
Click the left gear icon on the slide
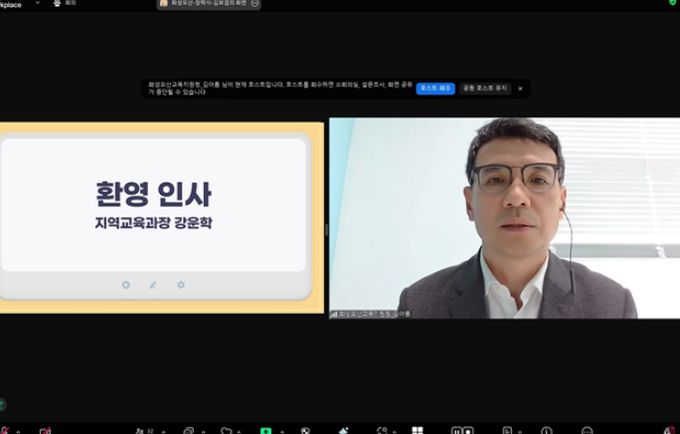coord(125,285)
